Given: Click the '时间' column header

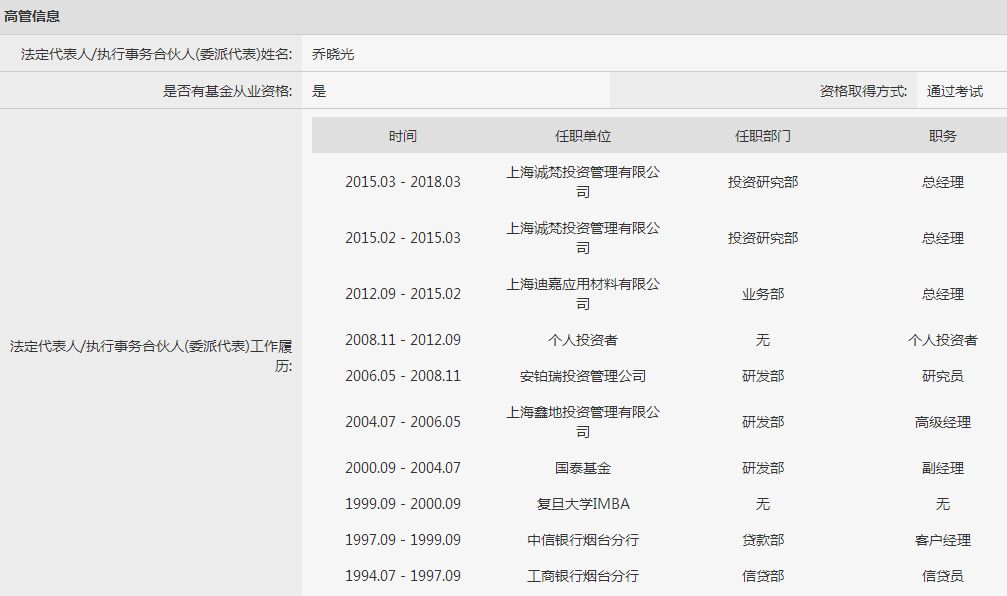Looking at the screenshot, I should pos(403,136).
